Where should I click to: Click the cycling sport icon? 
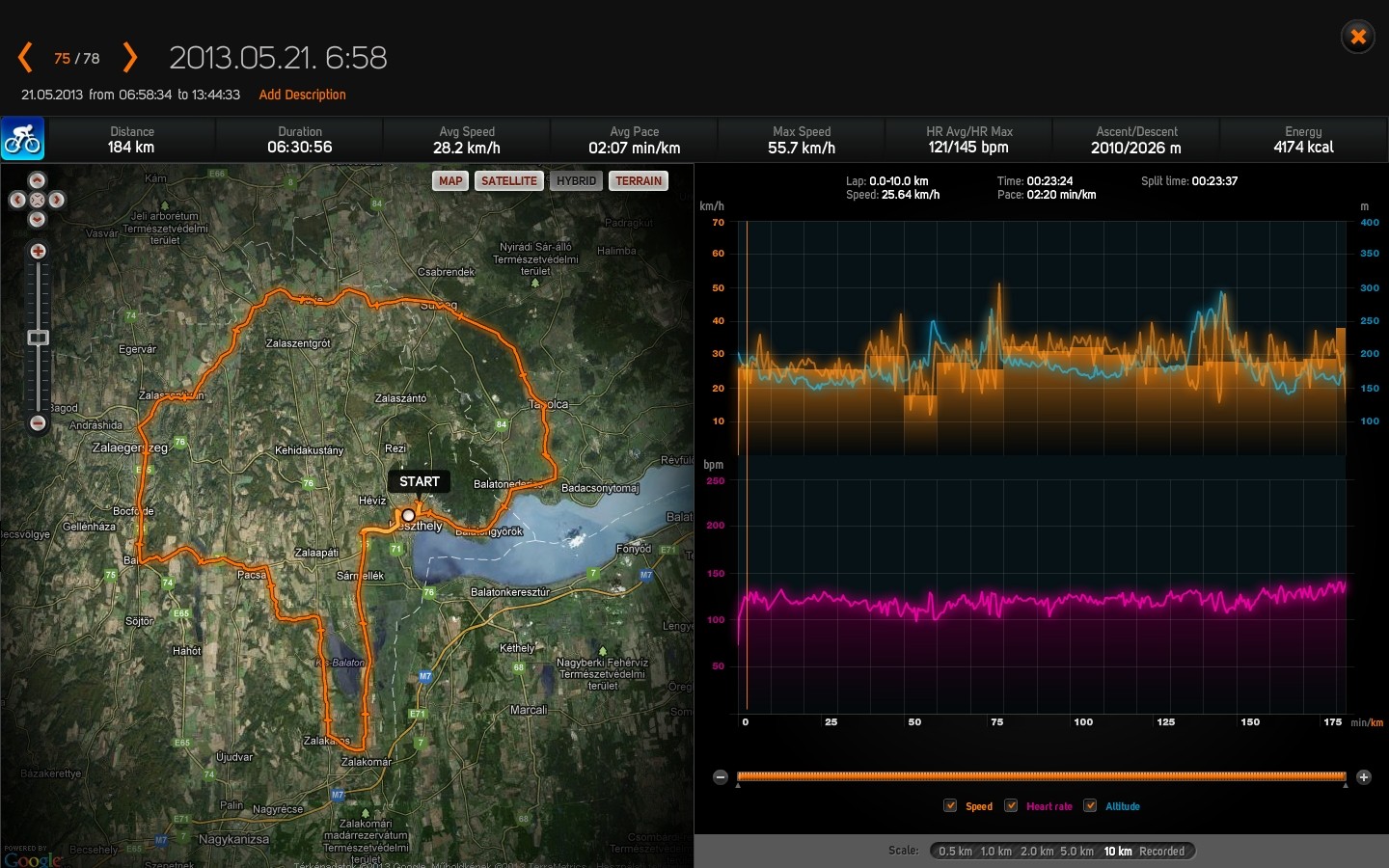[x=22, y=140]
